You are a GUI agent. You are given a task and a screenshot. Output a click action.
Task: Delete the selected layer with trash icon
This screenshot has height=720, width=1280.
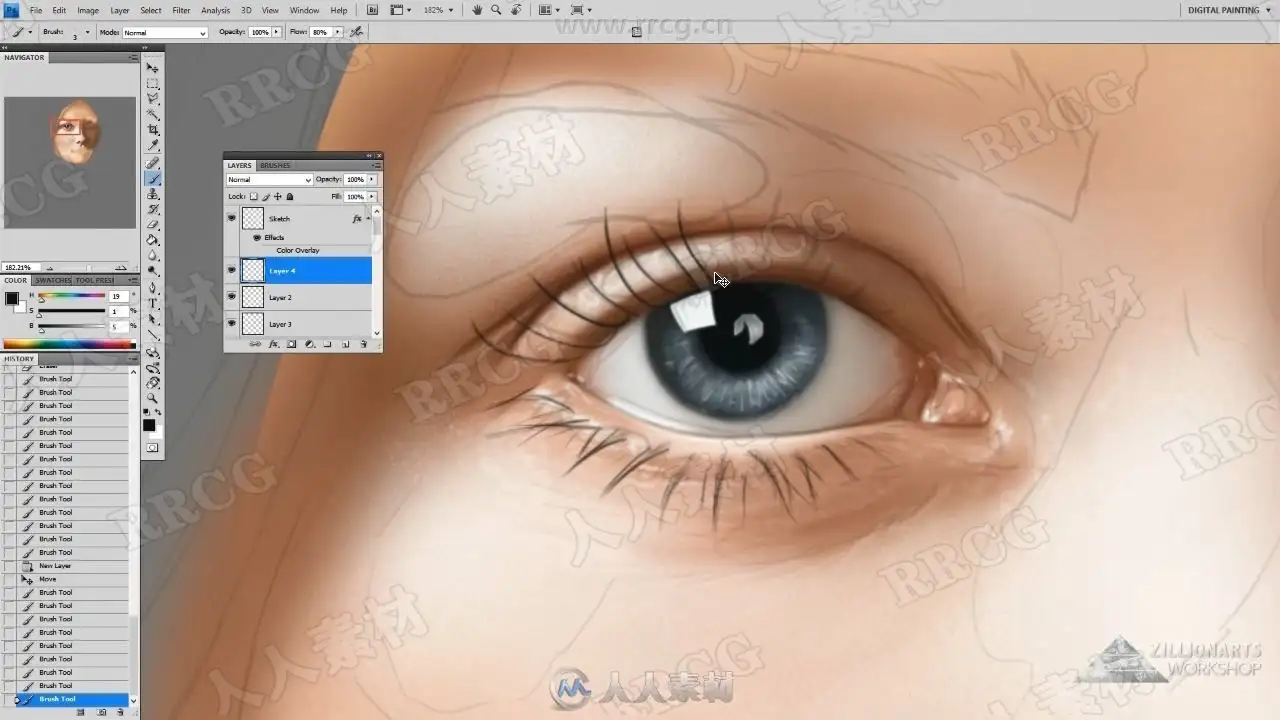[x=363, y=344]
